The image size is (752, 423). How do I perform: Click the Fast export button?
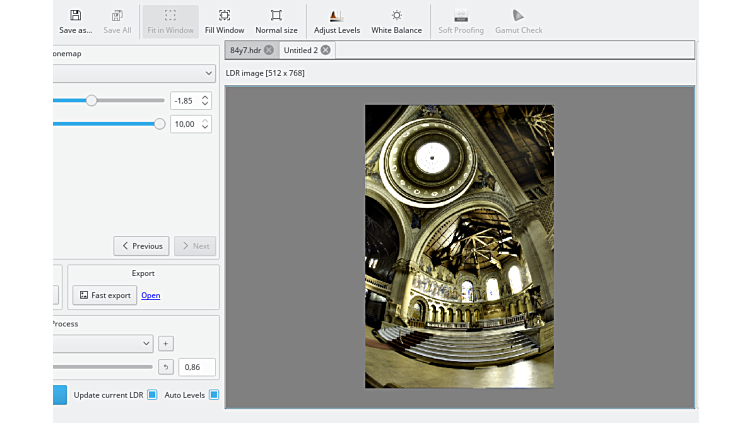(104, 295)
